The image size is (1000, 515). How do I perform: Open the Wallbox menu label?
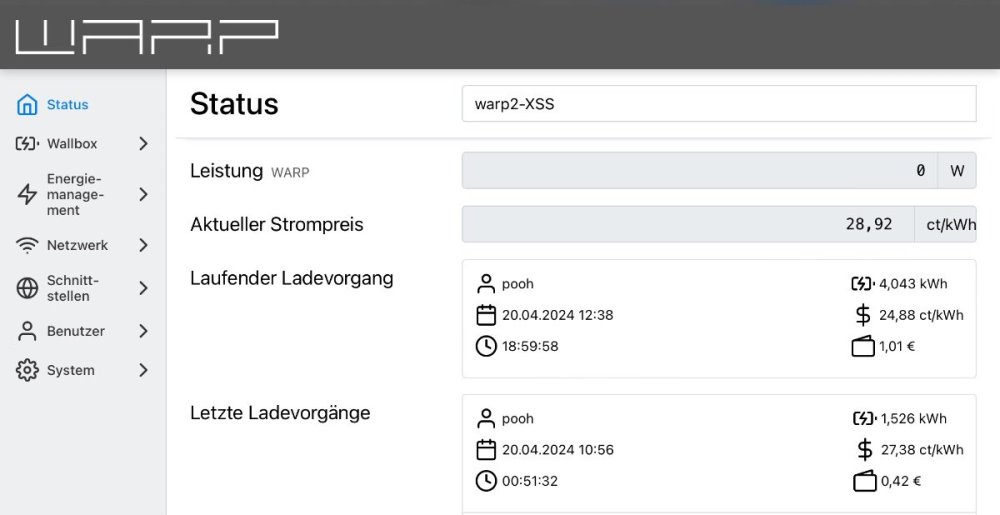(x=72, y=144)
